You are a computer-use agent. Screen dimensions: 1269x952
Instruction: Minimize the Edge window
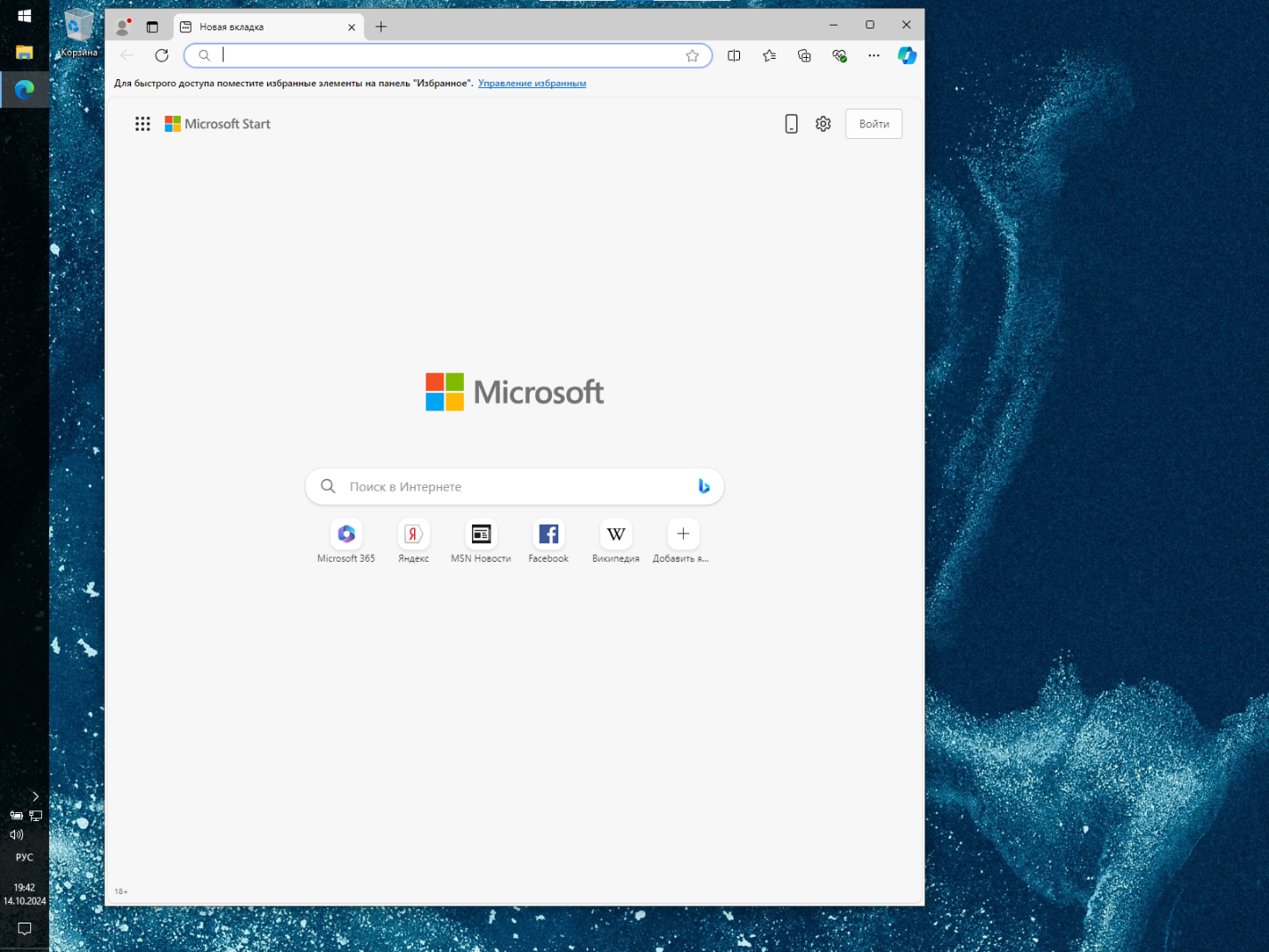[834, 25]
